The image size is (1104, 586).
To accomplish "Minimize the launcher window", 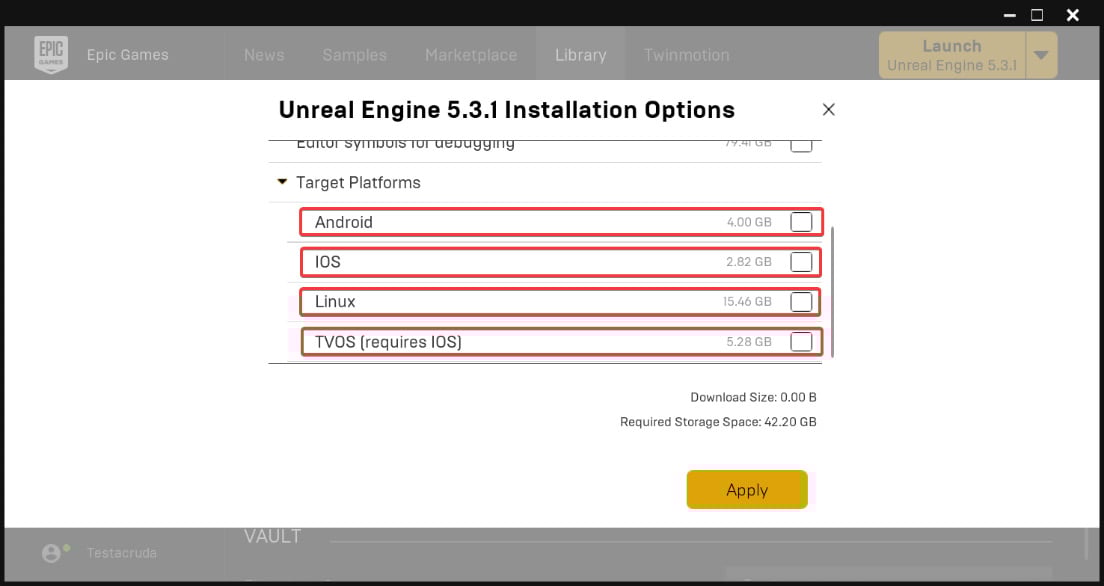I will (x=1010, y=15).
